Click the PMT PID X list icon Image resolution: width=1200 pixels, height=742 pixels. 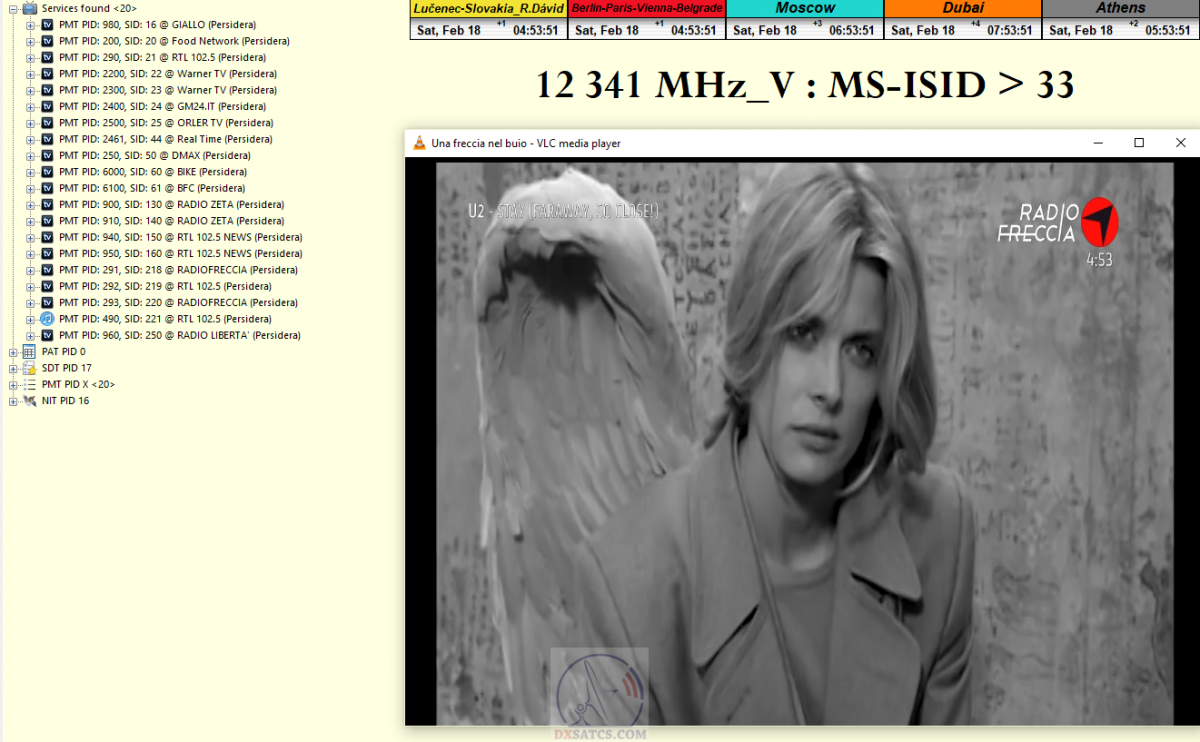(x=29, y=385)
